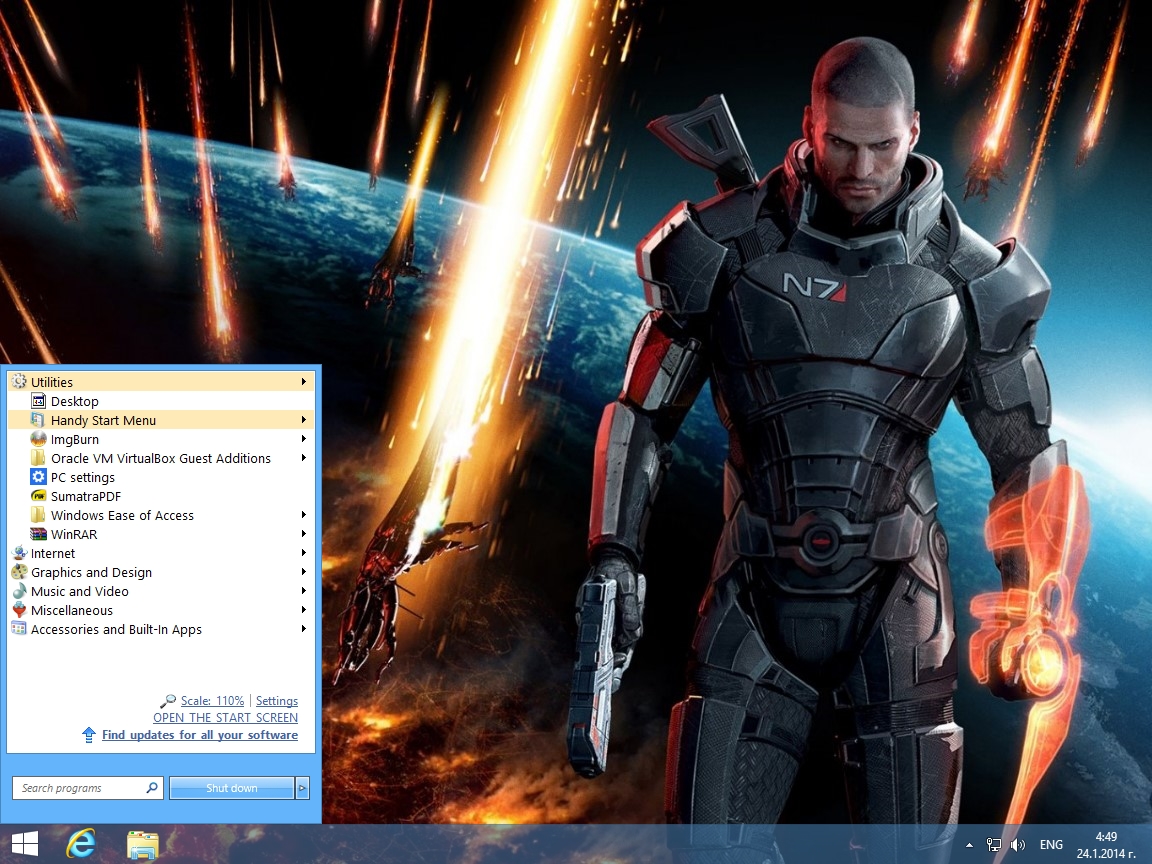Click the Desktop icon in the menu
The image size is (1152, 864).
click(38, 400)
